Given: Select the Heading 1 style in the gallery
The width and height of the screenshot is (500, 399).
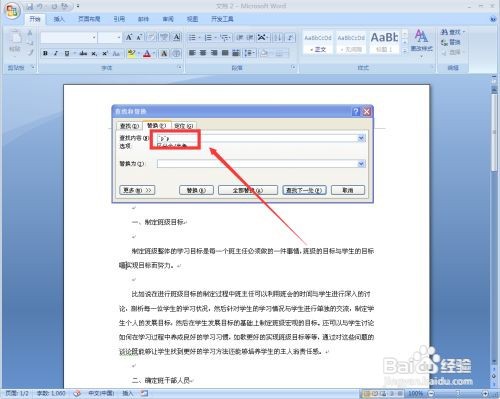Looking at the screenshot, I should [x=384, y=42].
